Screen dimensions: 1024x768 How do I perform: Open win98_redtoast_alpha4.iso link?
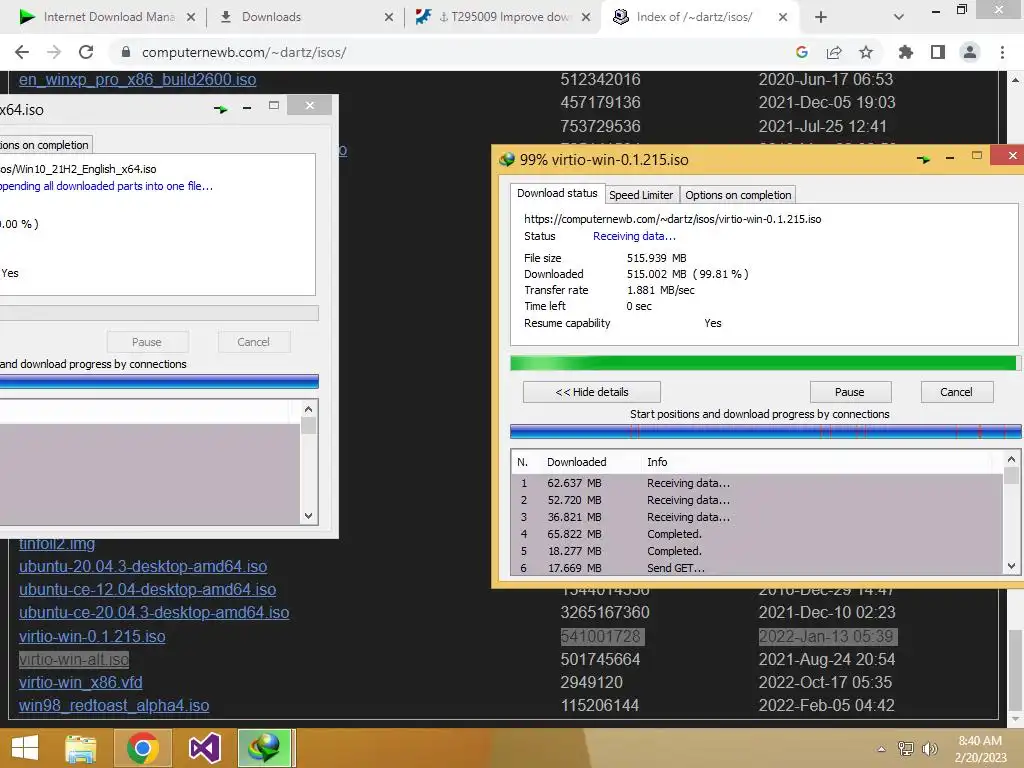pyautogui.click(x=114, y=706)
